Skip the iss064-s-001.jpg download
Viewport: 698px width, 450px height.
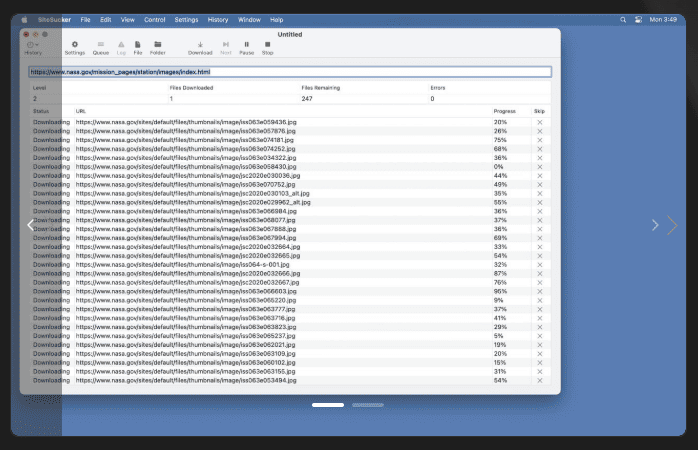540,265
